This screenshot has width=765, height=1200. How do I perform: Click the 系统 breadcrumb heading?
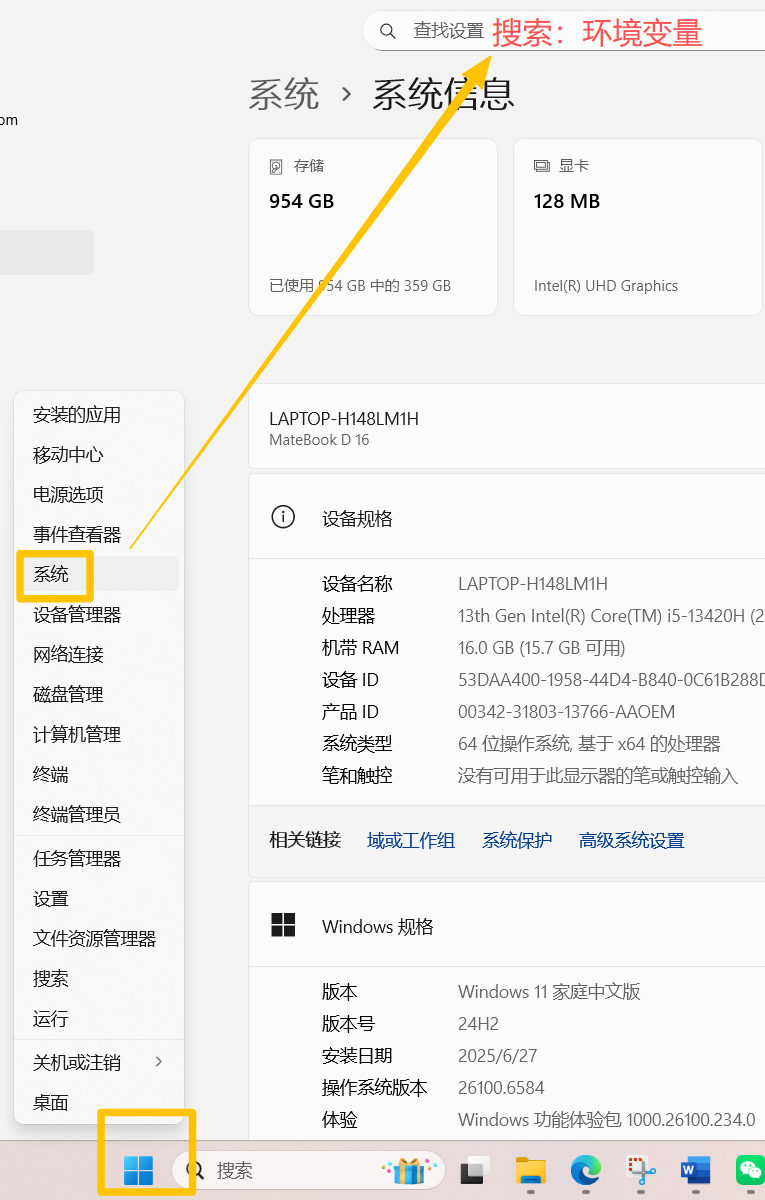[x=284, y=94]
